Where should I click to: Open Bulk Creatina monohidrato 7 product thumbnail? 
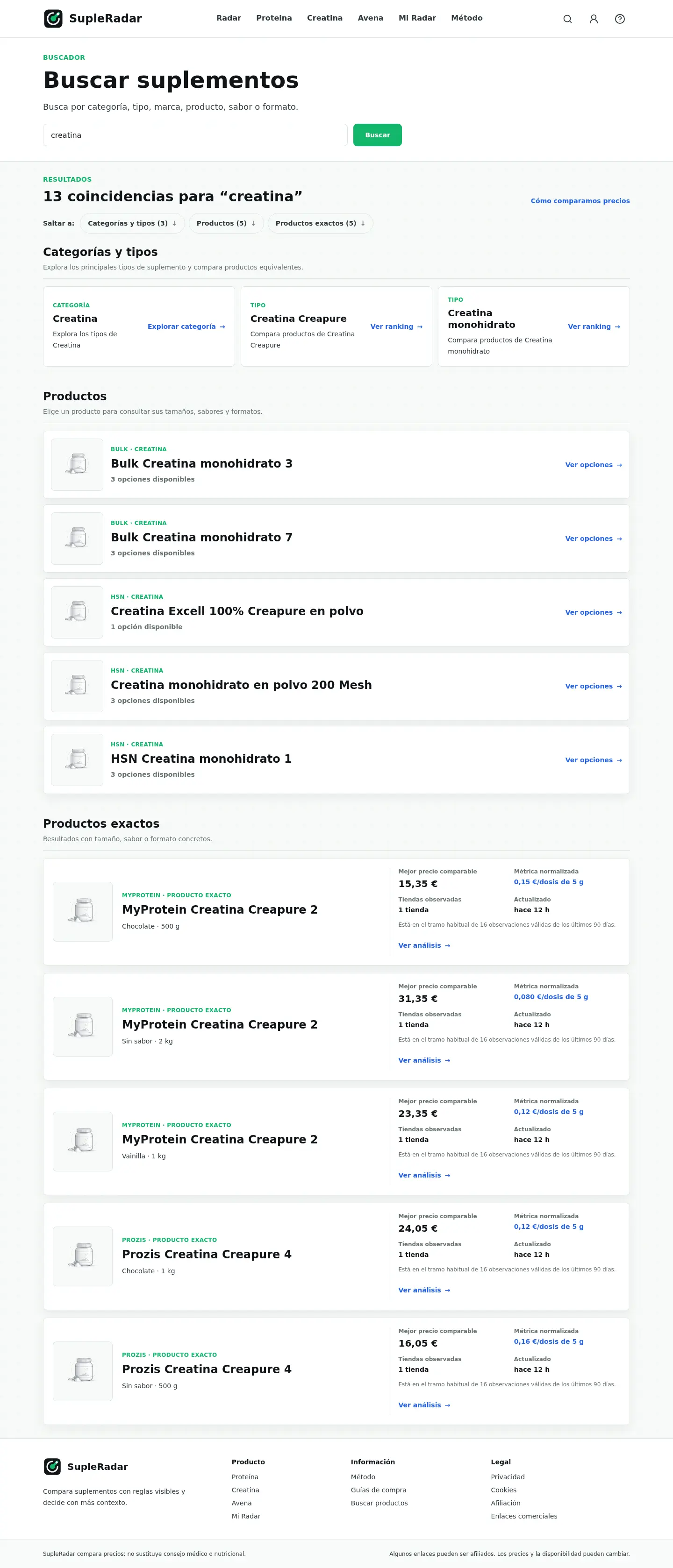(x=77, y=538)
